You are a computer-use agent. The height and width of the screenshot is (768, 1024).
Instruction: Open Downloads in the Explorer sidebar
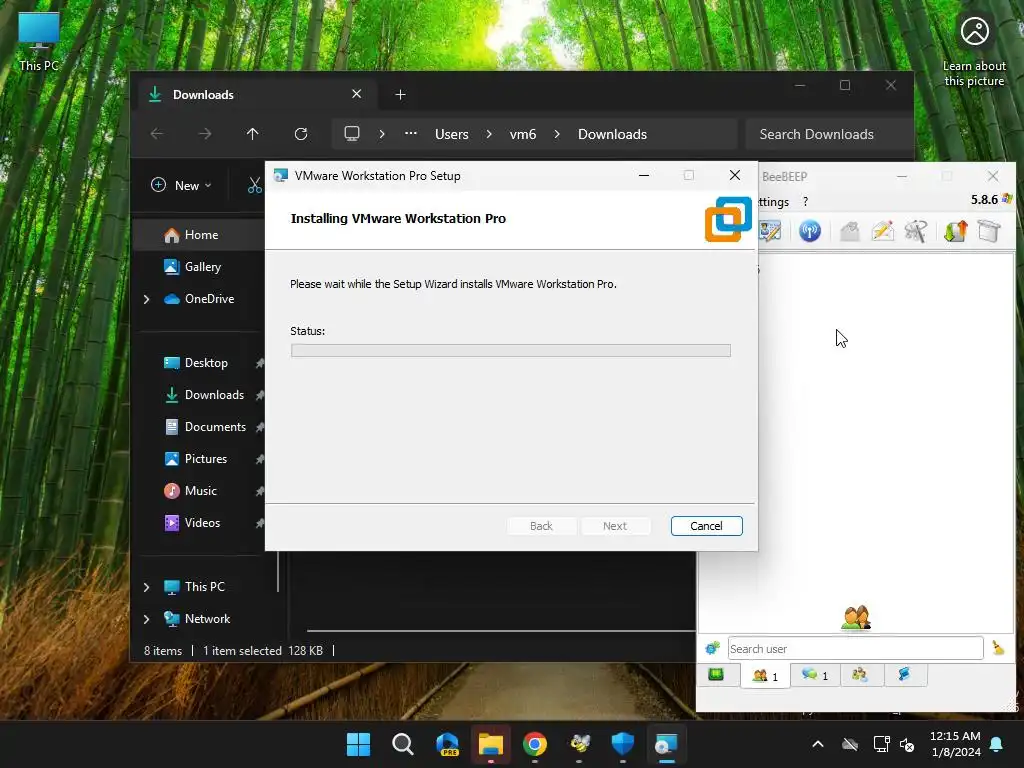point(214,394)
